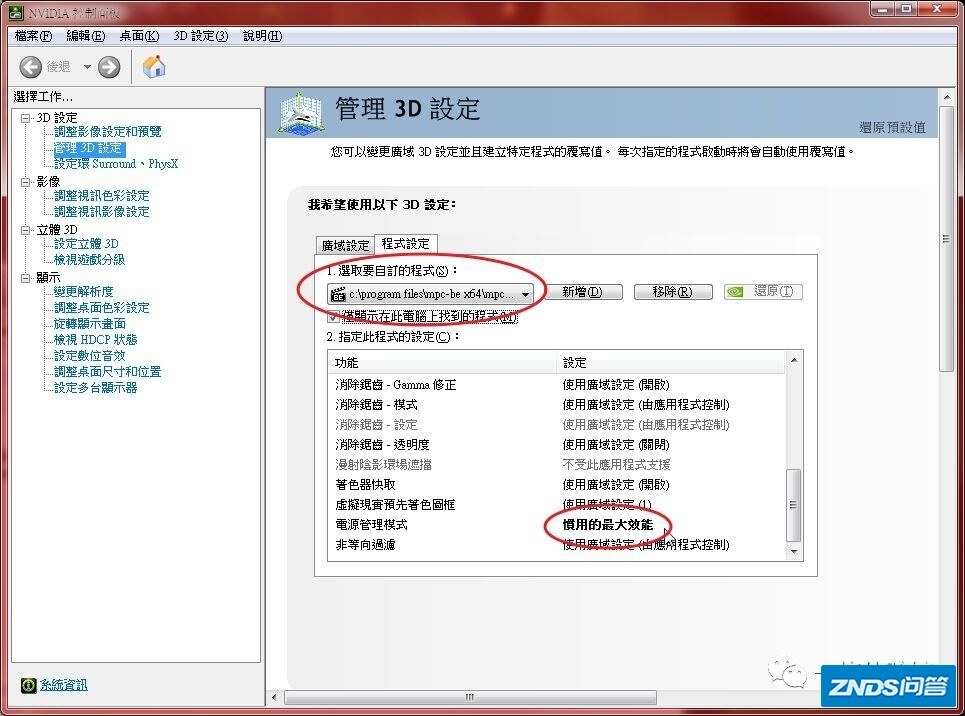Screen dimensions: 965x716
Task: Open the back history dropdown arrow
Action: tap(87, 66)
